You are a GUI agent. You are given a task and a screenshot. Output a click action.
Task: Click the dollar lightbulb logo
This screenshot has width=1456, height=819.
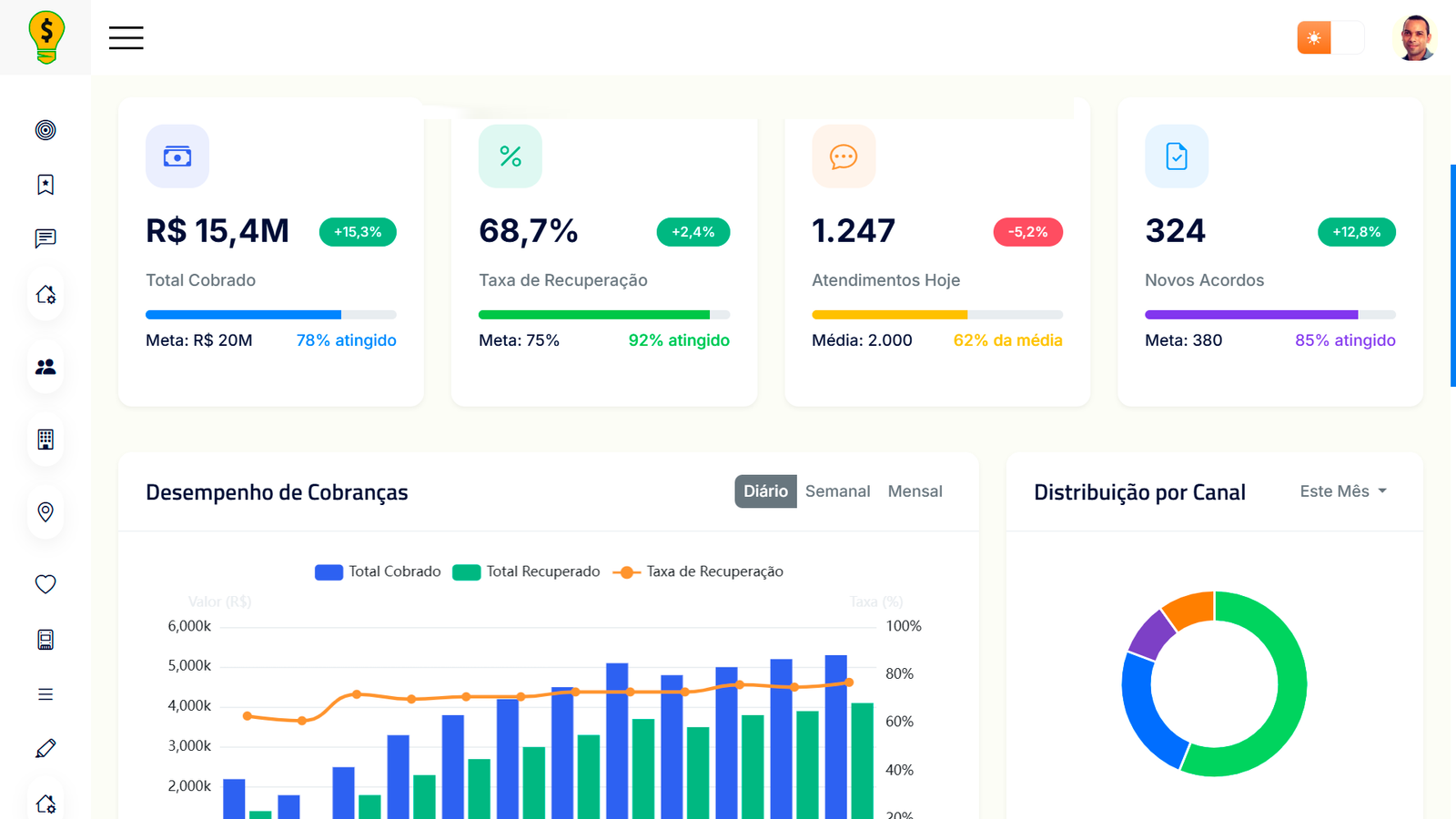[x=45, y=37]
